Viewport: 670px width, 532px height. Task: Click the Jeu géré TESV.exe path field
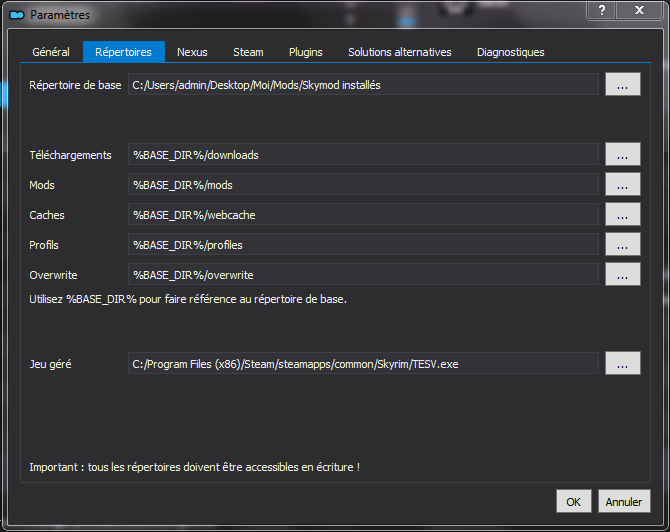tap(363, 364)
